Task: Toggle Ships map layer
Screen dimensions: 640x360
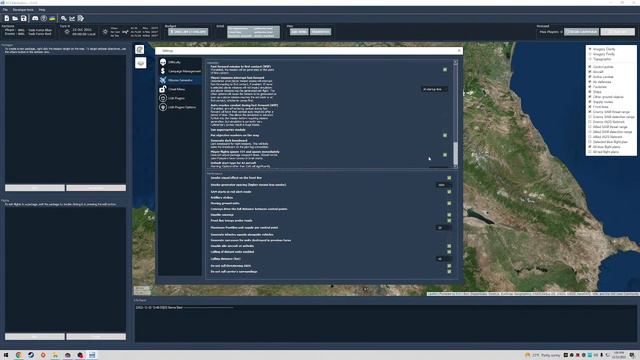Action: click(590, 92)
